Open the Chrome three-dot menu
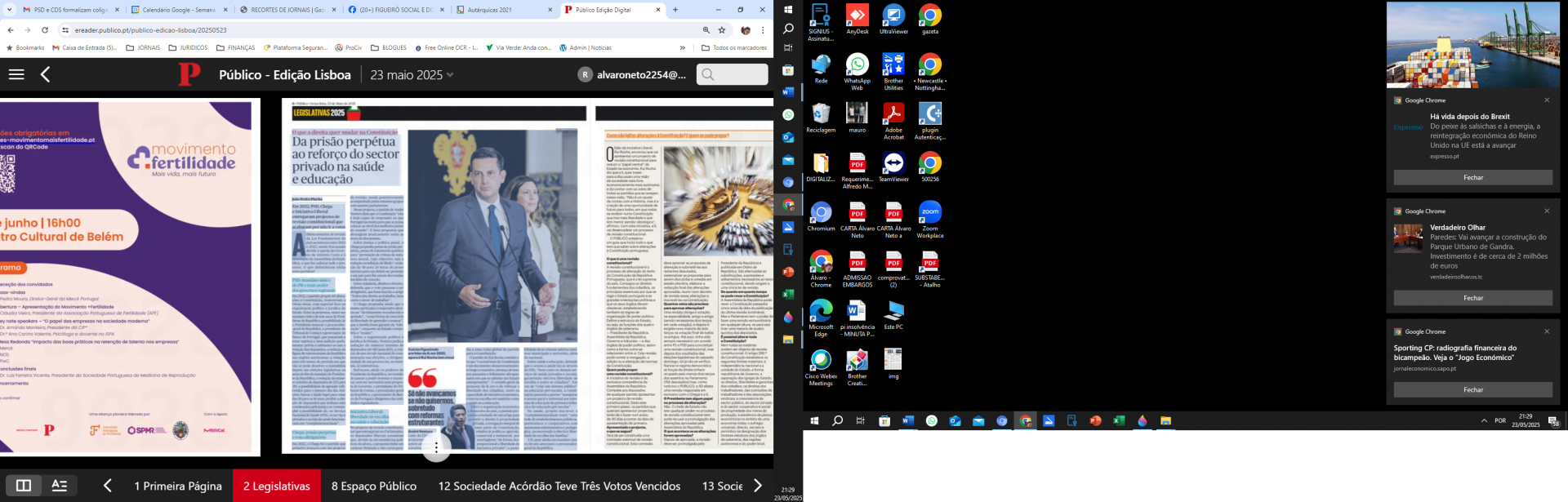The height and width of the screenshot is (502, 1568). point(763,30)
